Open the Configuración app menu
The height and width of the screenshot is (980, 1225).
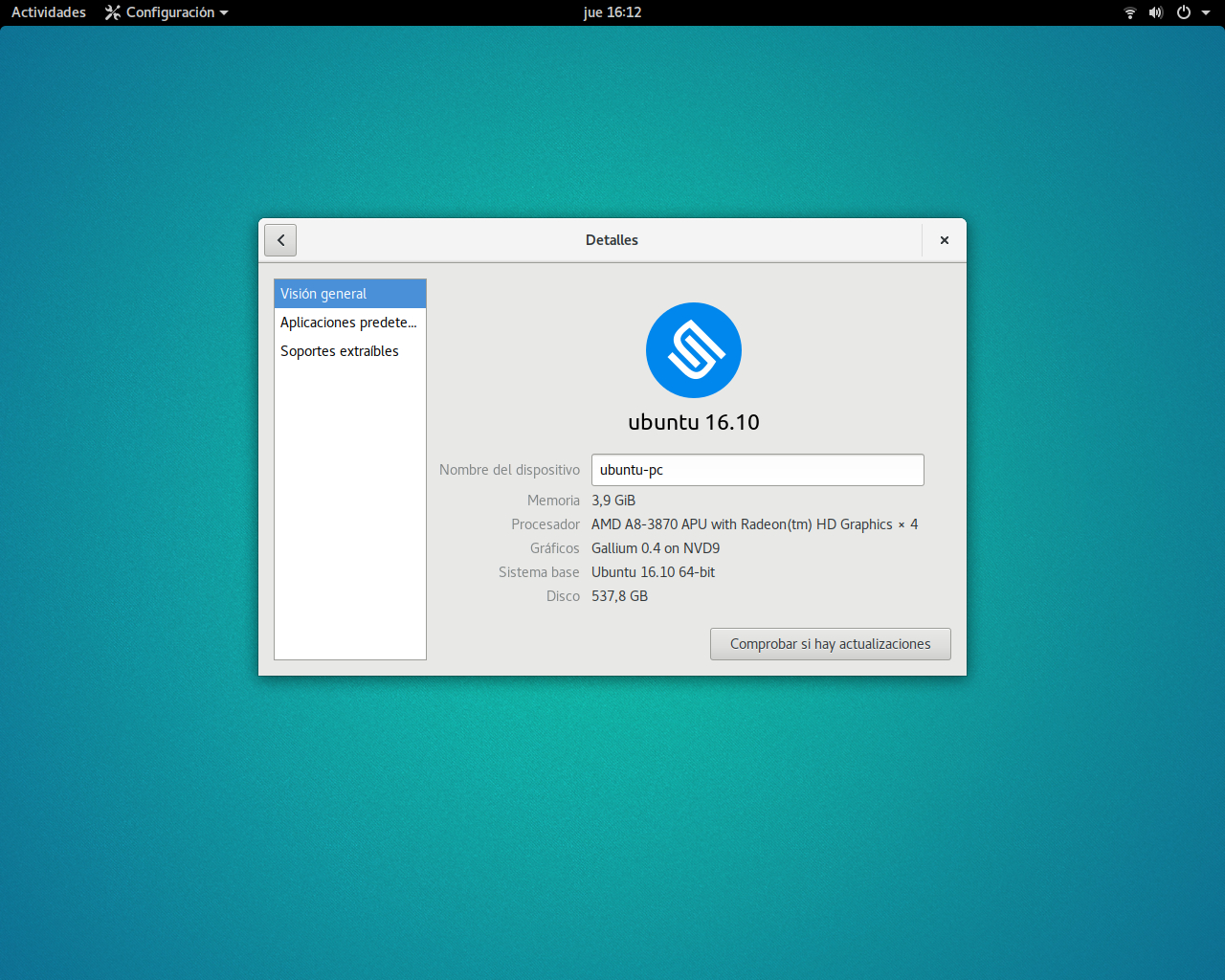167,12
